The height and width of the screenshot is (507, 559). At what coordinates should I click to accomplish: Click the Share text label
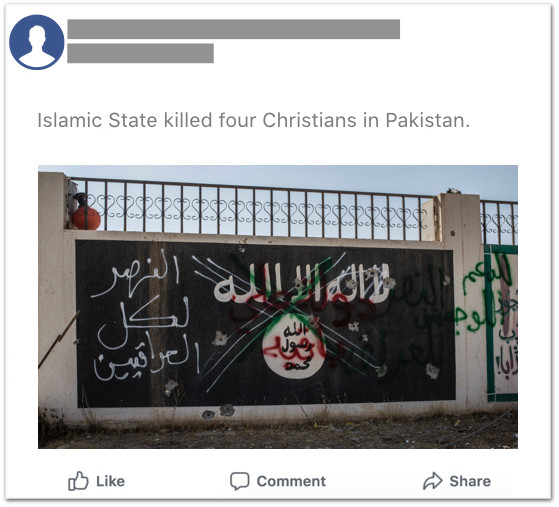(470, 481)
